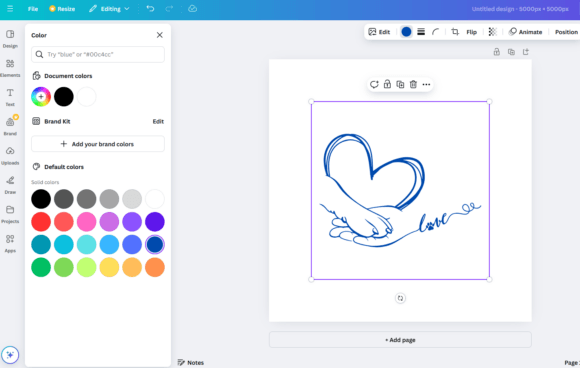This screenshot has height=368, width=580.
Task: Open the Design sidebar tab
Action: (10, 38)
